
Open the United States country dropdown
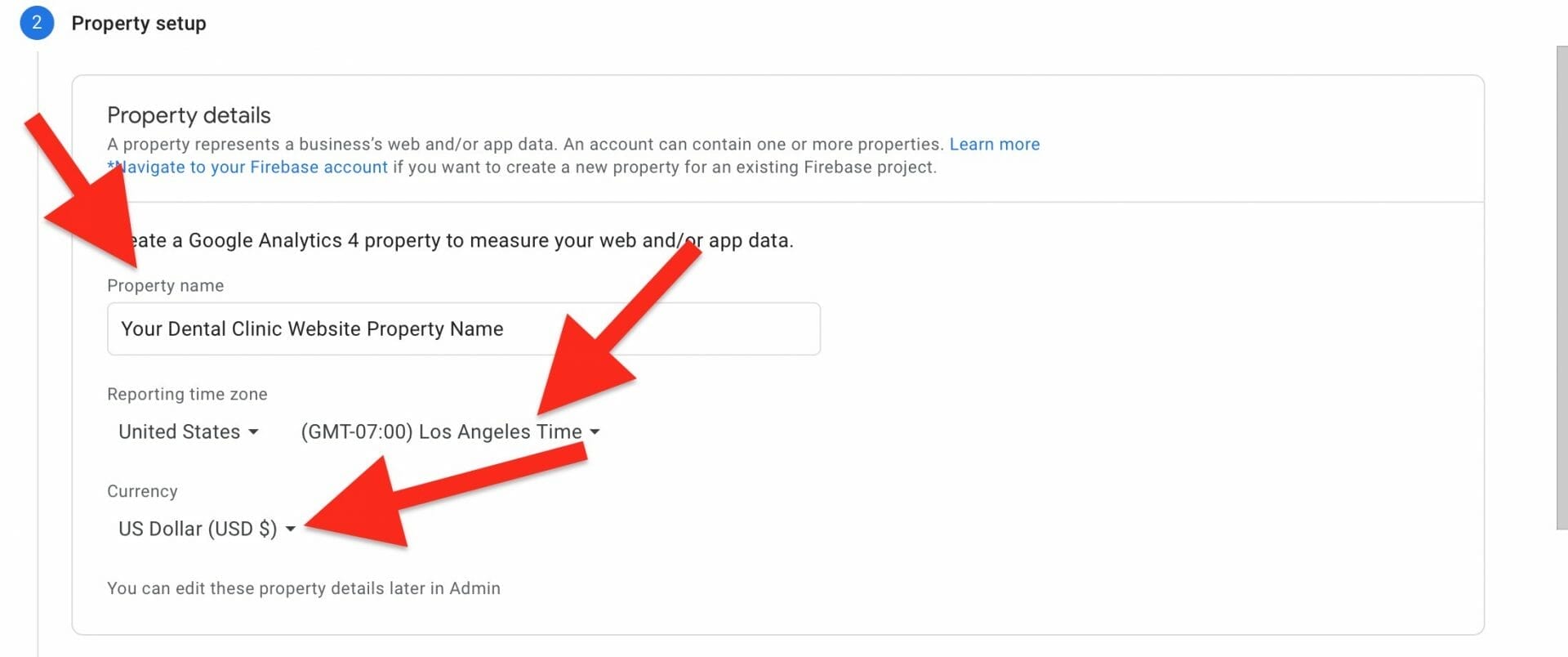(x=180, y=431)
